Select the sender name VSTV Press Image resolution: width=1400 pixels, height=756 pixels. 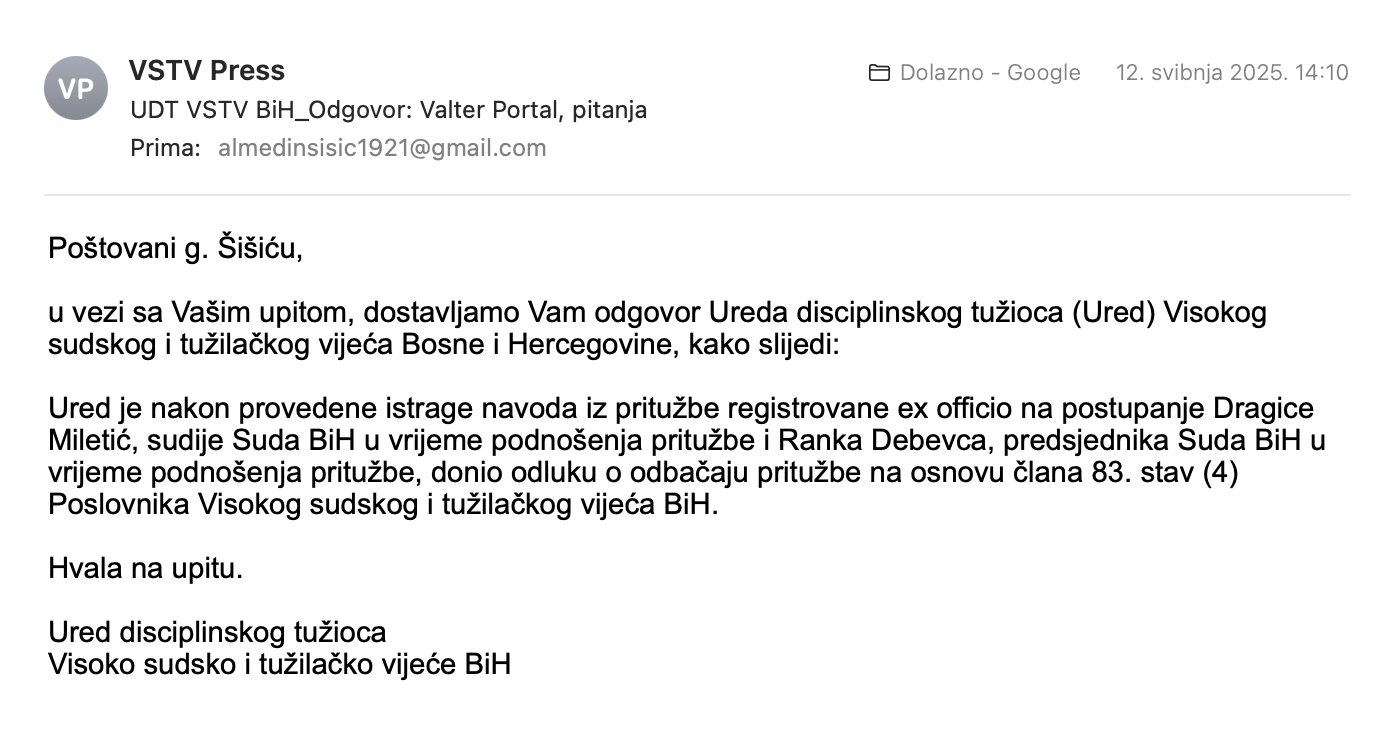coord(207,71)
